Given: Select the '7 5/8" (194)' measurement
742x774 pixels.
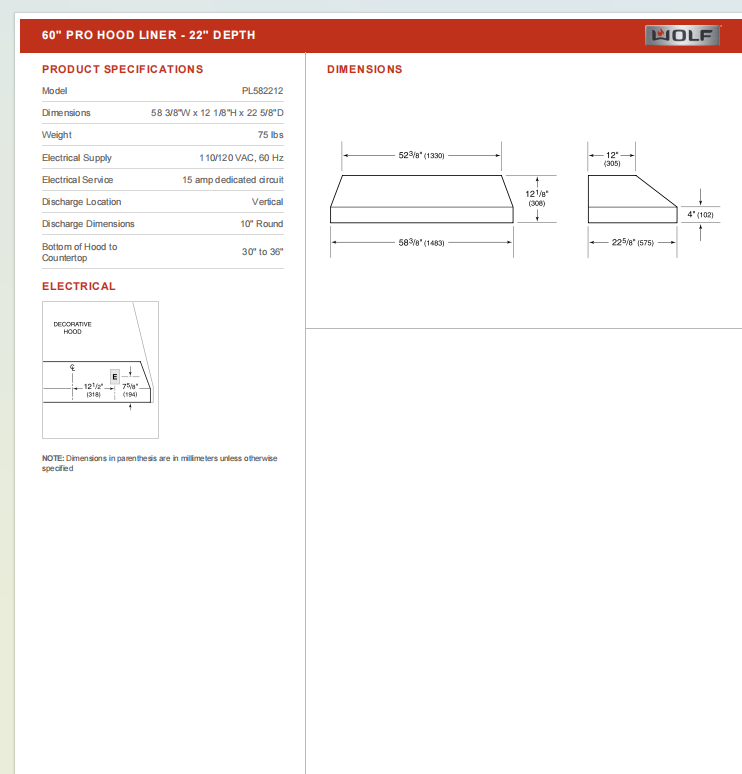Looking at the screenshot, I should (130, 390).
